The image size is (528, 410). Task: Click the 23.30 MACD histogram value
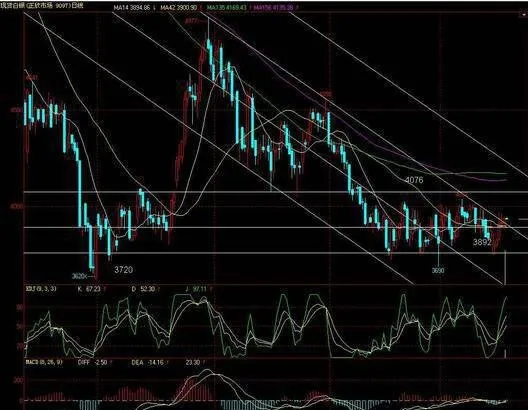tap(193, 363)
